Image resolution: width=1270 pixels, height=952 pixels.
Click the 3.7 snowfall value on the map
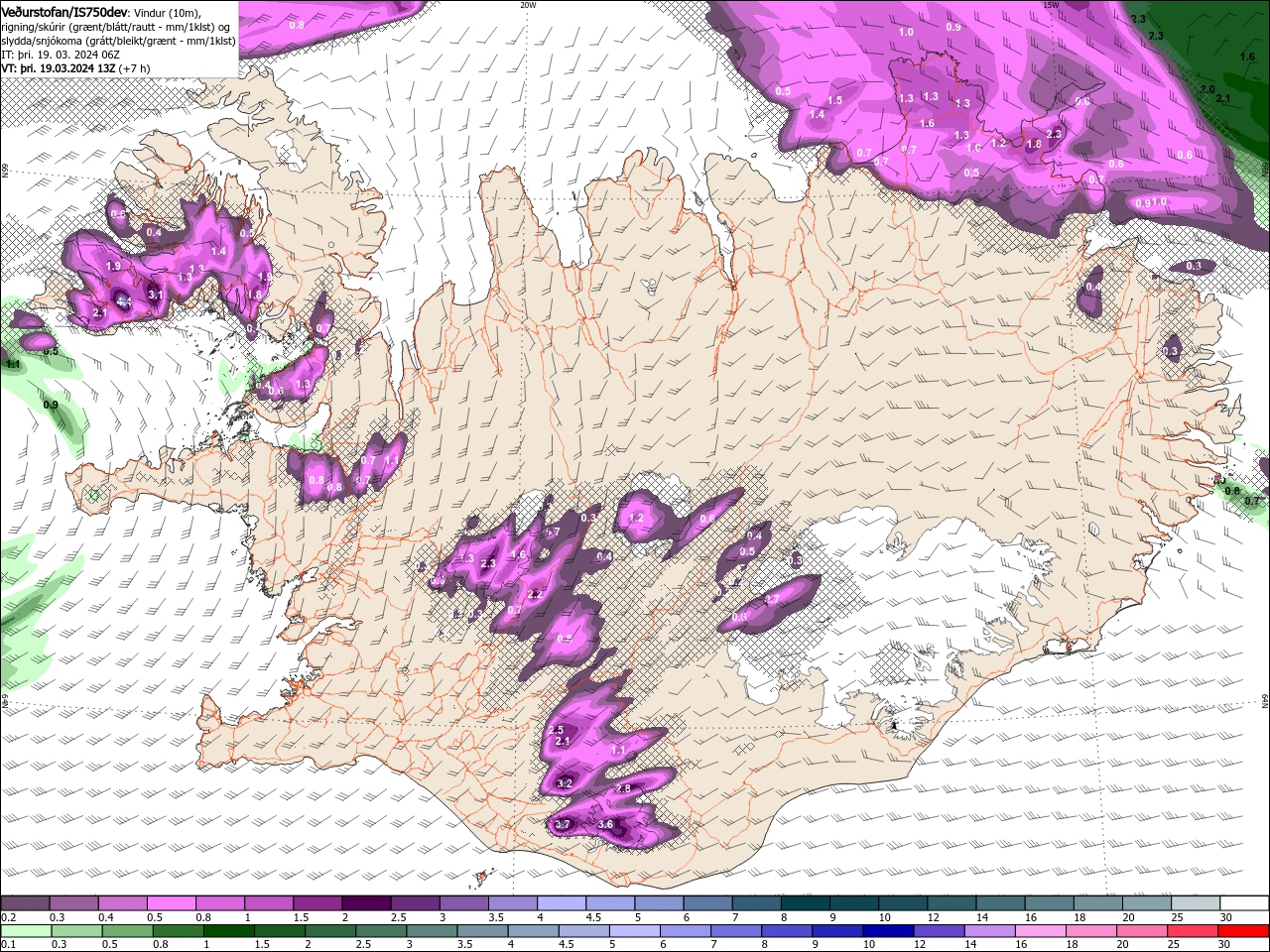[563, 825]
